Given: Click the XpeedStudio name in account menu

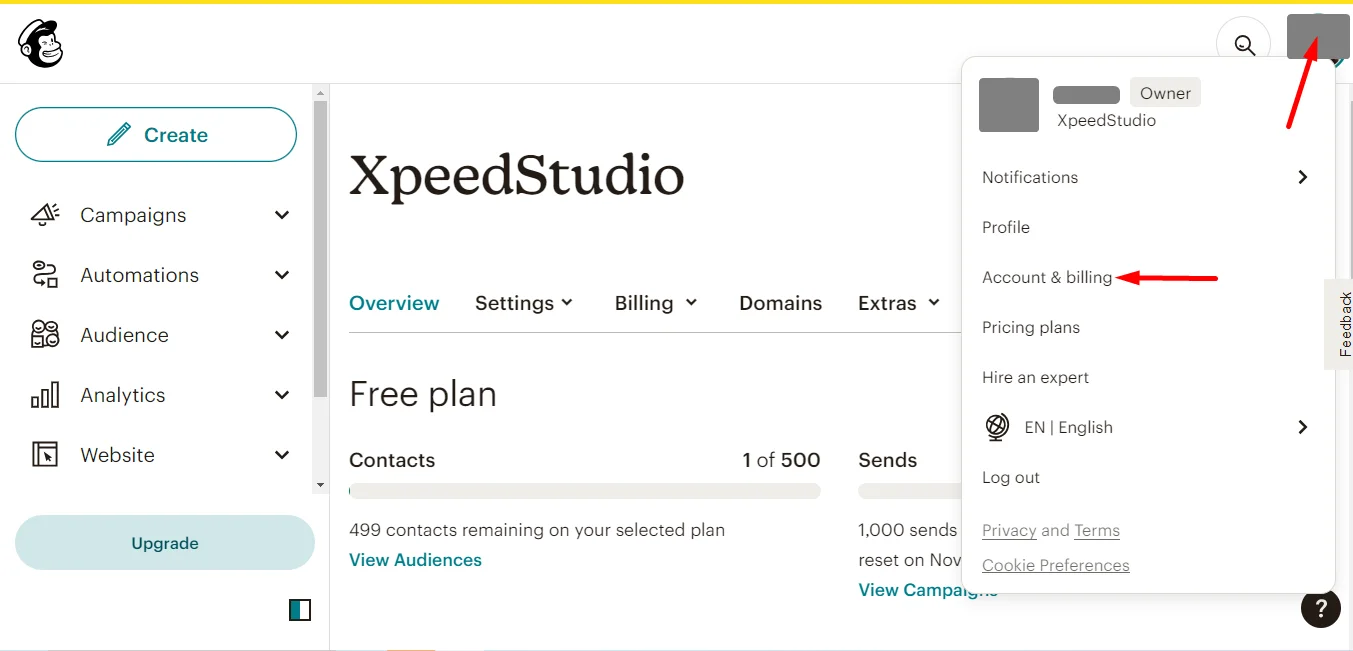Looking at the screenshot, I should (x=1106, y=120).
